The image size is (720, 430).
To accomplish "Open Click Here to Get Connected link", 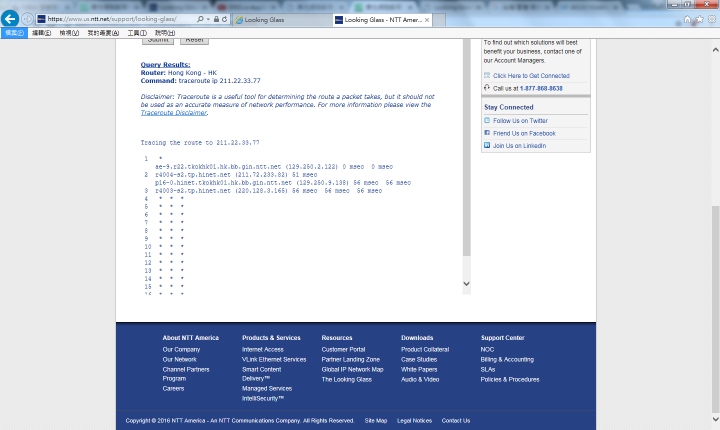I will point(531,76).
